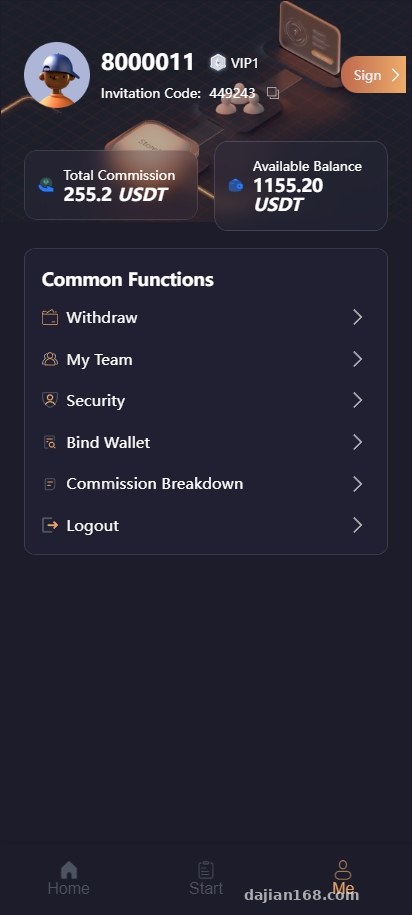Viewport: 412px width, 915px height.
Task: Click the Security shield icon
Action: click(50, 400)
